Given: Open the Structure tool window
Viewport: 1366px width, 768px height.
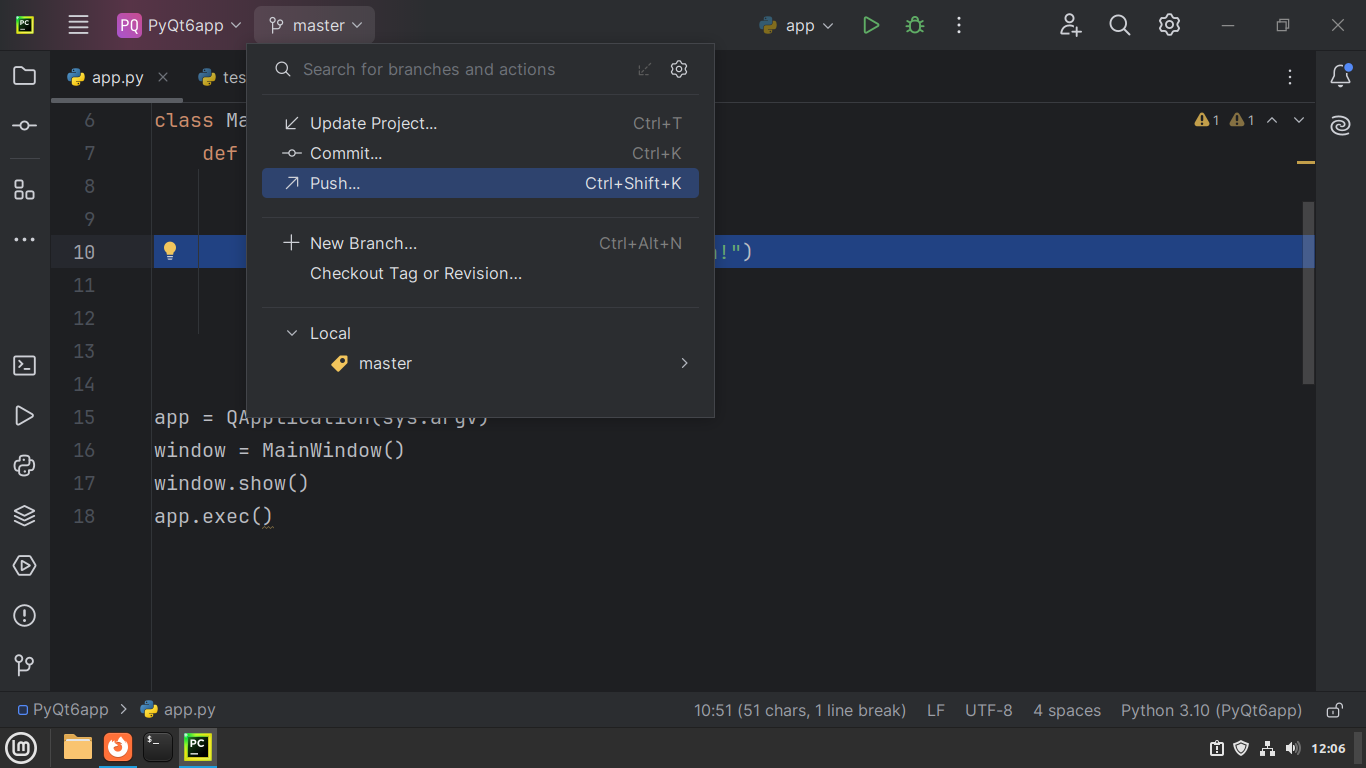Looking at the screenshot, I should 25,190.
